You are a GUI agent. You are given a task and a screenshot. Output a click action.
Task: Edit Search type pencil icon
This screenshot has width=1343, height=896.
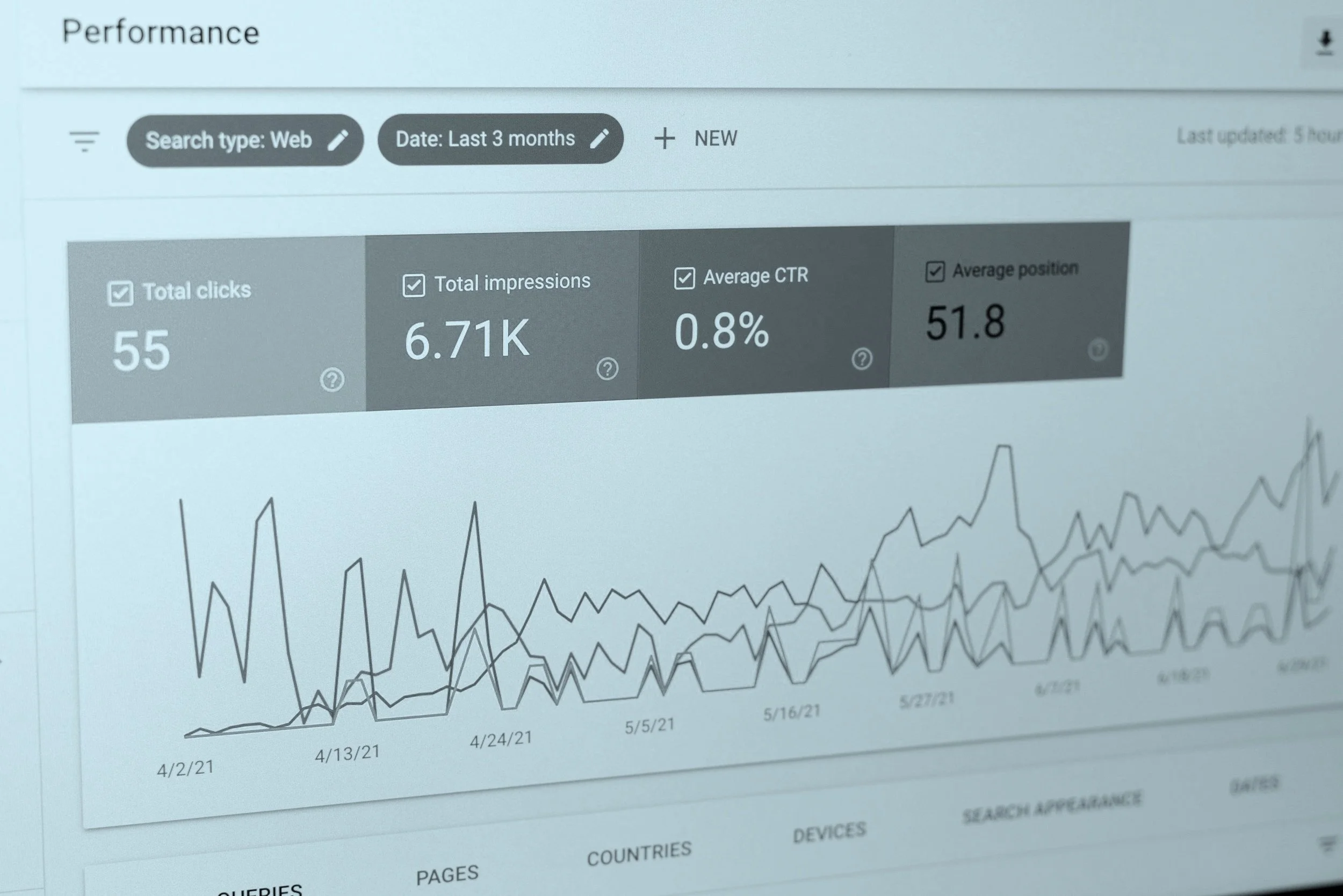click(338, 140)
